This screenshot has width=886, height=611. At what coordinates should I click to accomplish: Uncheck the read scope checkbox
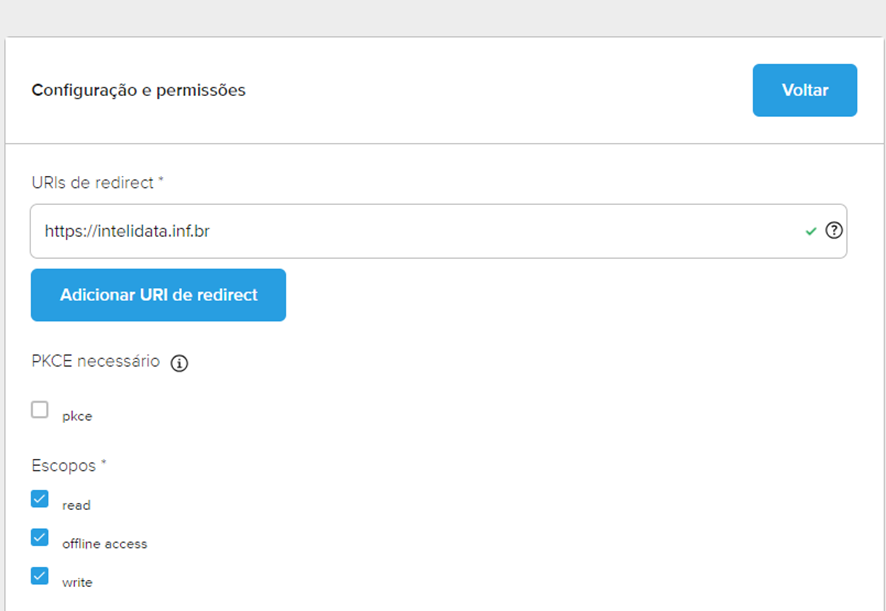pos(40,499)
